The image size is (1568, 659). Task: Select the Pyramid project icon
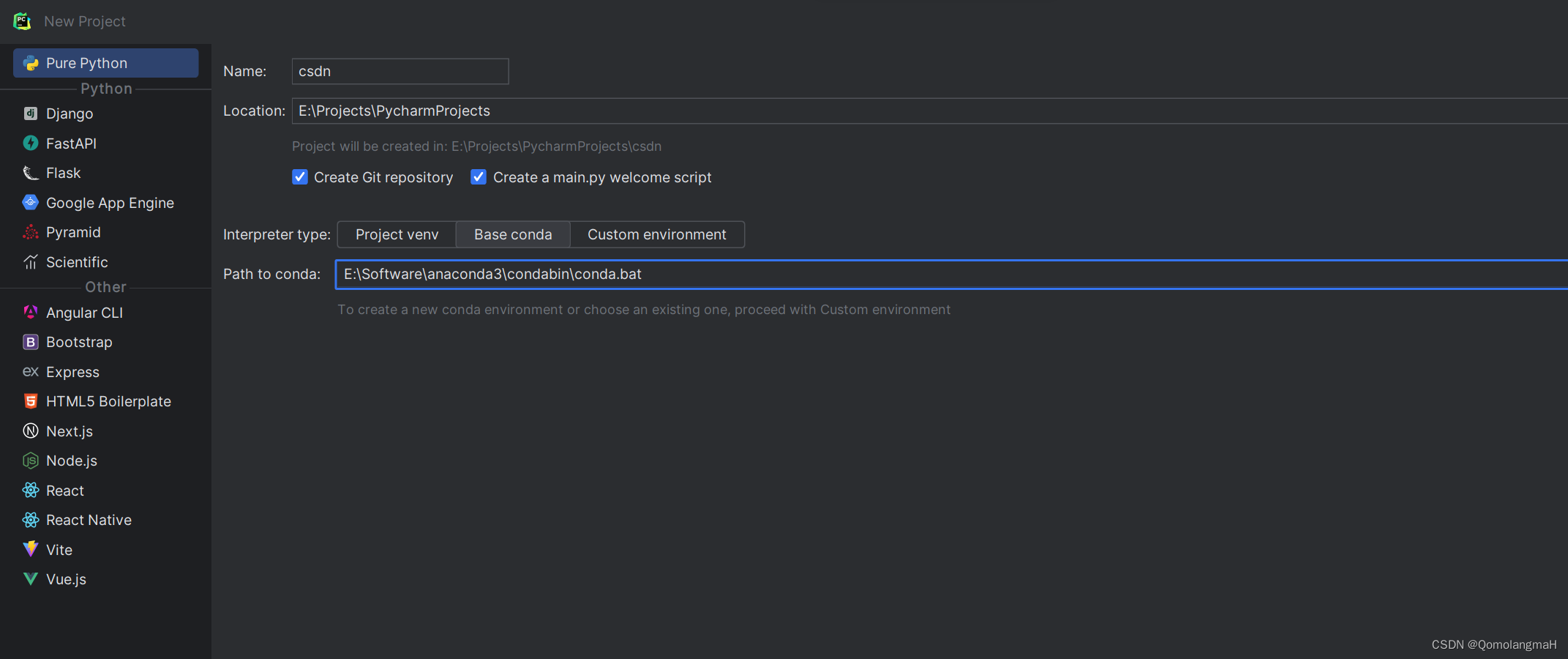pos(31,232)
